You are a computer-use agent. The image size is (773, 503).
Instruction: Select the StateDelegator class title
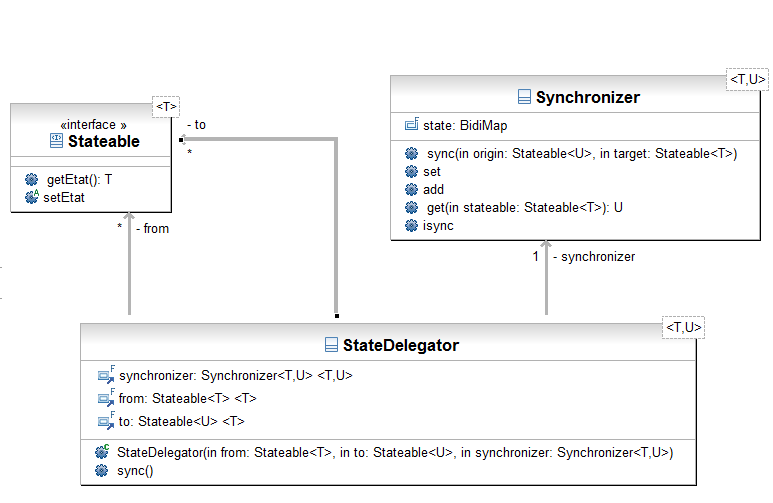(401, 345)
